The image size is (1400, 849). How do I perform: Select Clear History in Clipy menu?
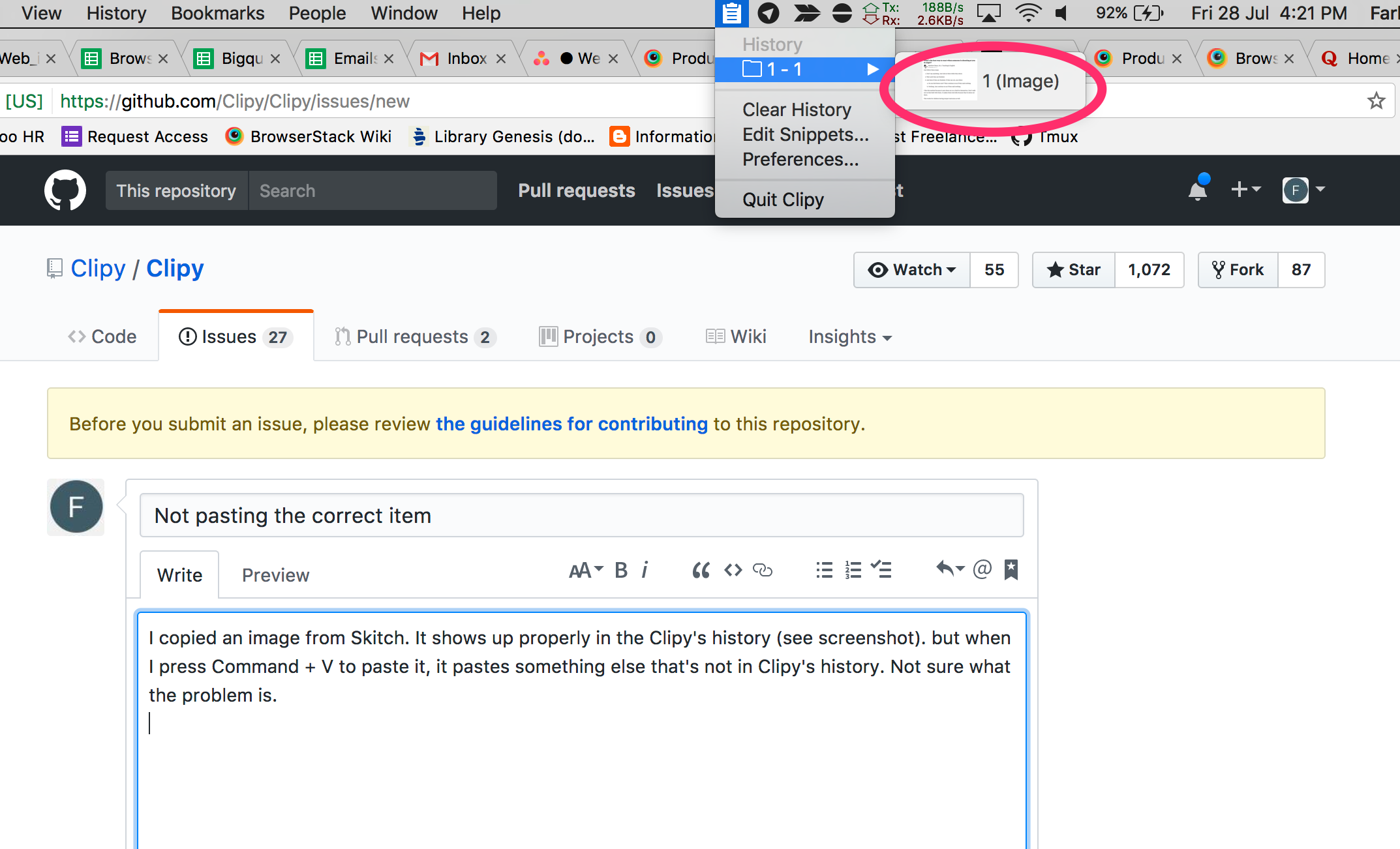tap(797, 110)
